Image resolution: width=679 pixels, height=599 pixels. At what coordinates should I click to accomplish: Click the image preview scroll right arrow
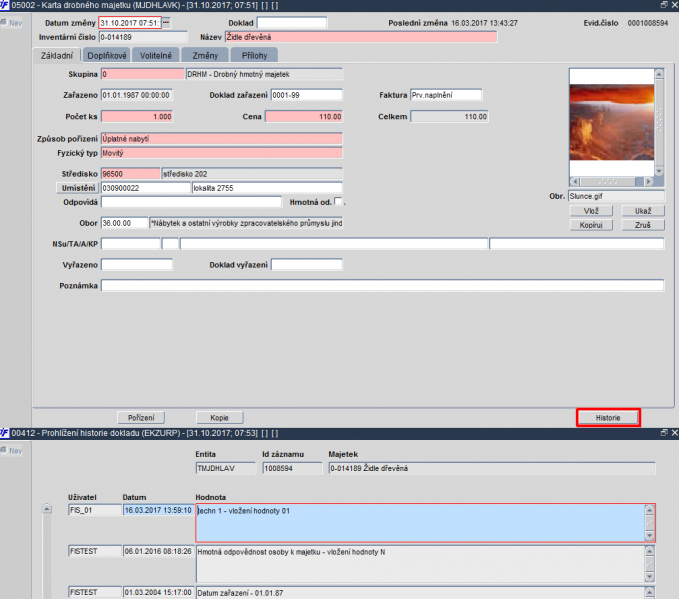pyautogui.click(x=648, y=181)
